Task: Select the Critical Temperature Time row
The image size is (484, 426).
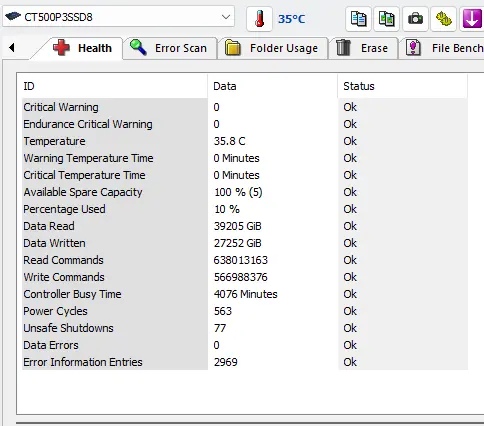Action: tap(245, 175)
